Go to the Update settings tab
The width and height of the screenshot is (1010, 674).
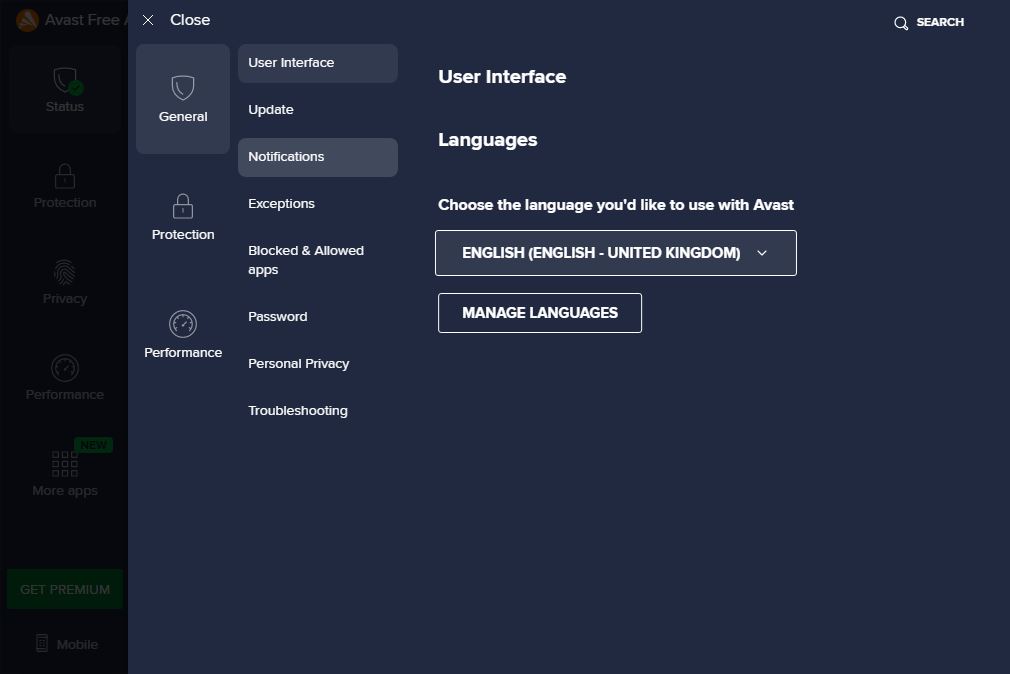pos(318,110)
